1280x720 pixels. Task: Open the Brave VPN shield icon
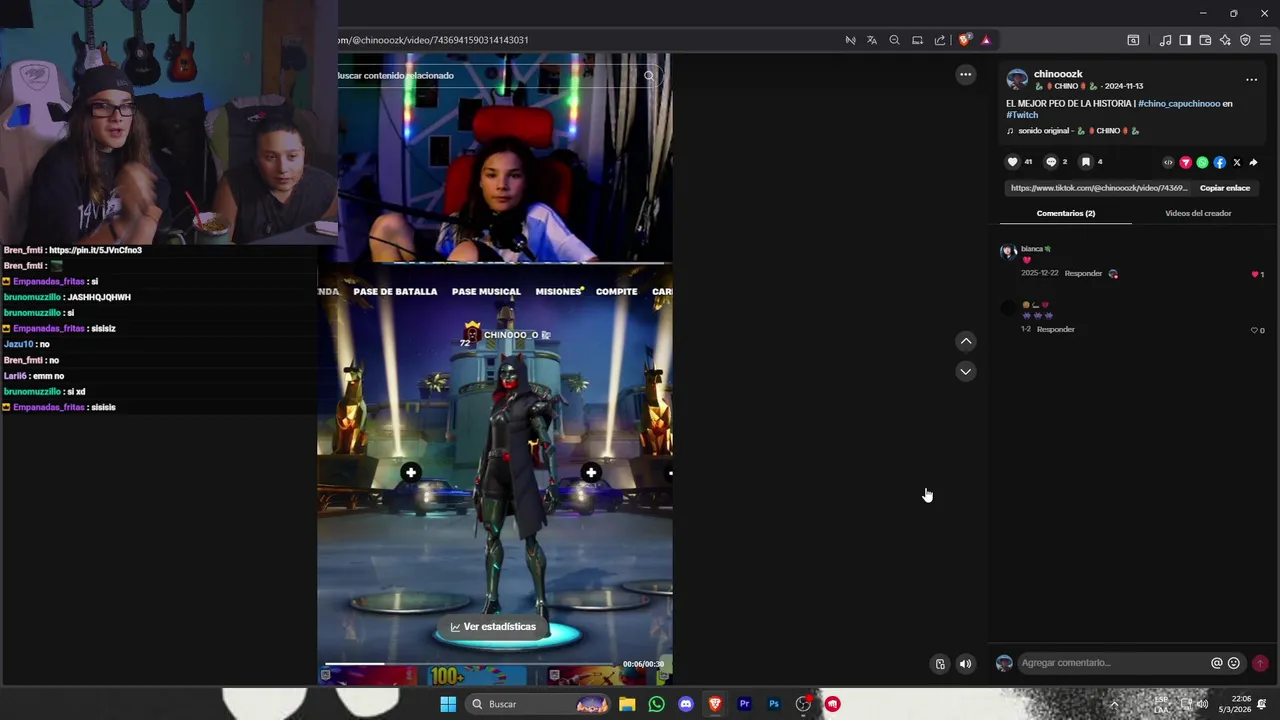pyautogui.click(x=1245, y=40)
